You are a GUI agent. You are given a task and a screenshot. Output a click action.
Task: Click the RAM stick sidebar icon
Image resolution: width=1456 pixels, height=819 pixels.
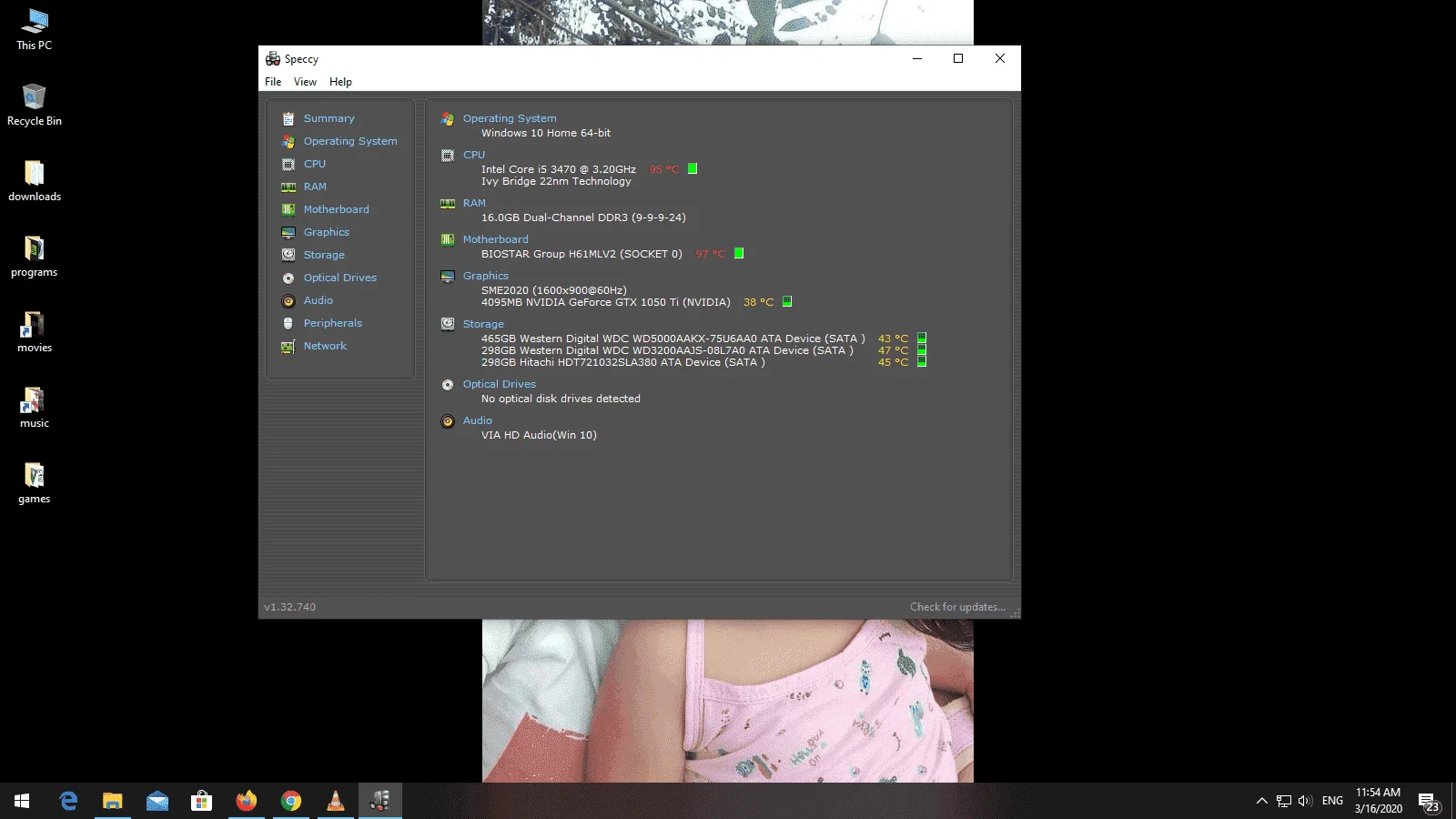tap(288, 187)
